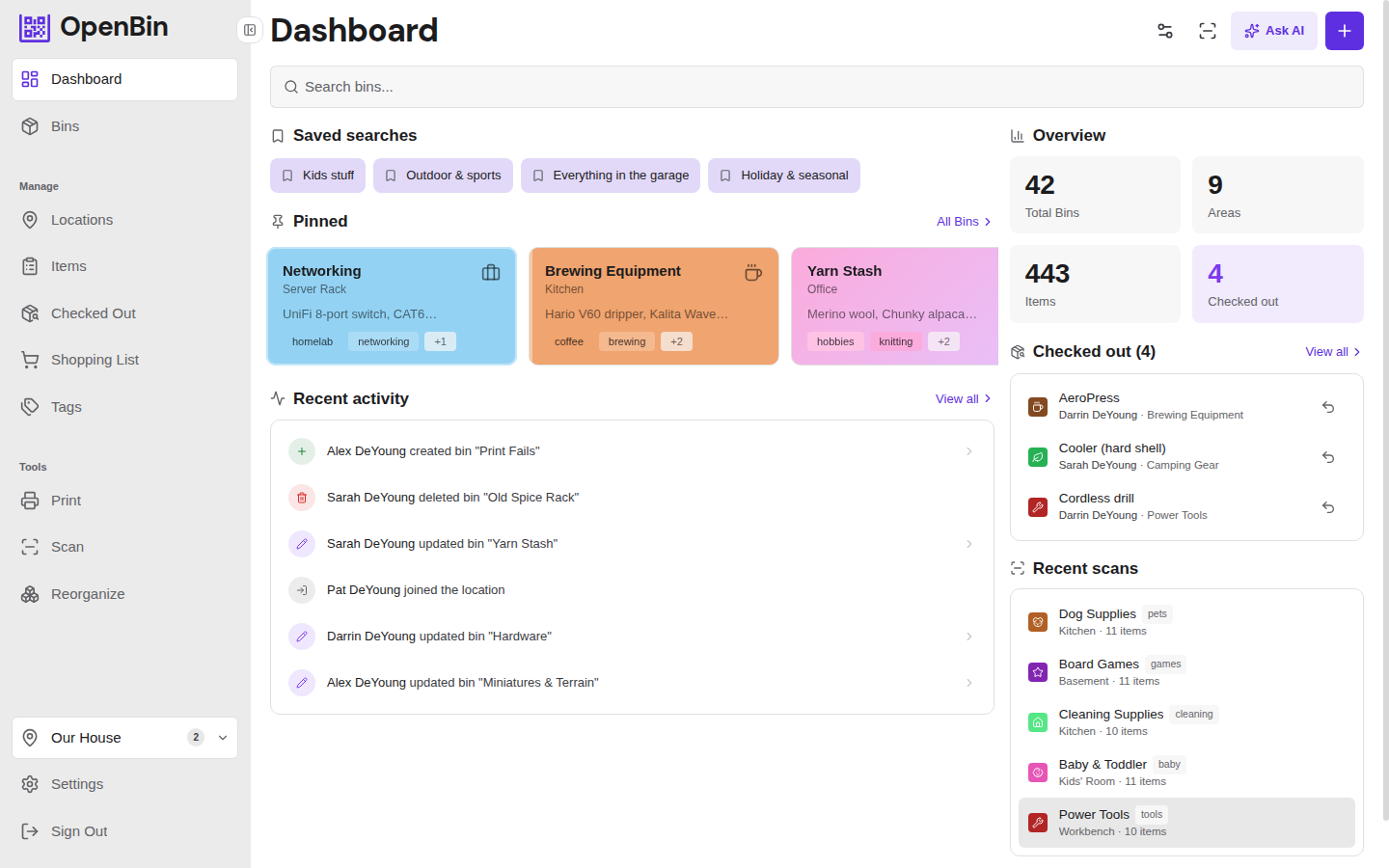1389x868 pixels.
Task: Expand the Our House location dropdown
Action: pyautogui.click(x=124, y=738)
